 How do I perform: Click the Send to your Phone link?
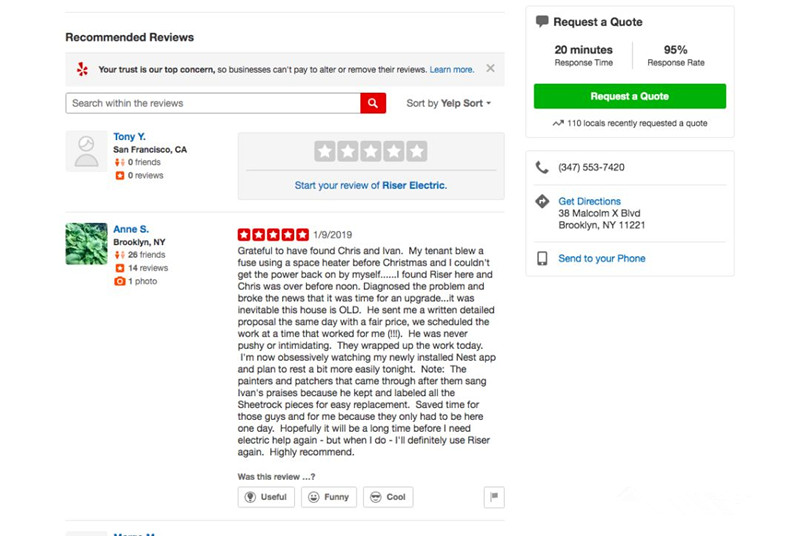601,258
